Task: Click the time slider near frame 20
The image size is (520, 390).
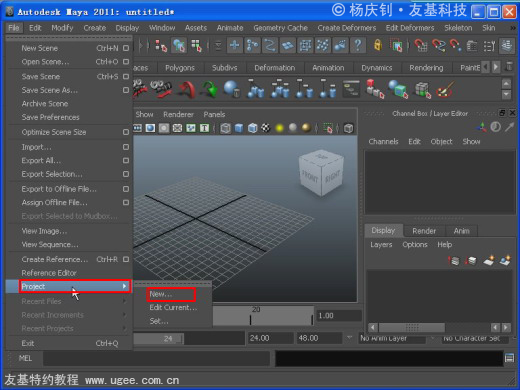Action: tap(255, 316)
